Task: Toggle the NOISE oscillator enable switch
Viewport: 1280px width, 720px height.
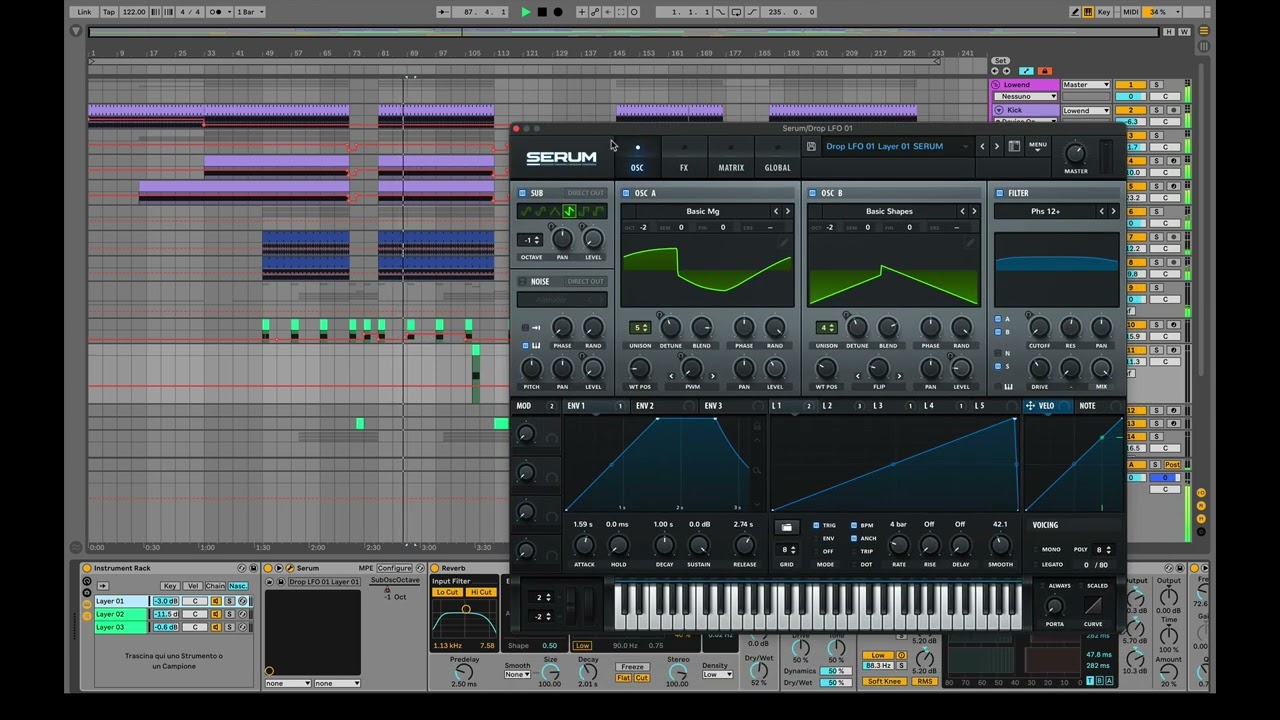Action: [522, 281]
